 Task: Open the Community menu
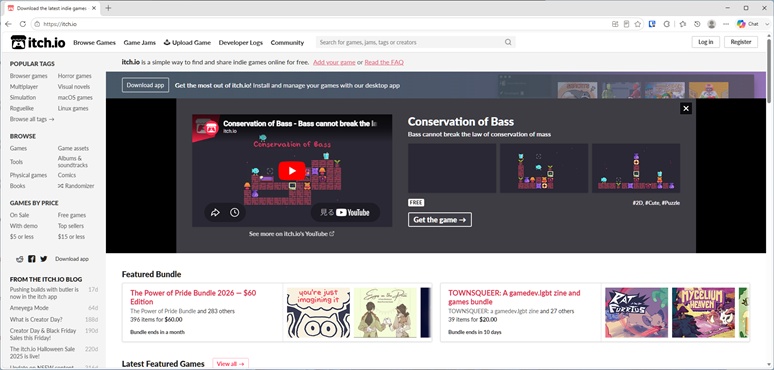coord(287,42)
